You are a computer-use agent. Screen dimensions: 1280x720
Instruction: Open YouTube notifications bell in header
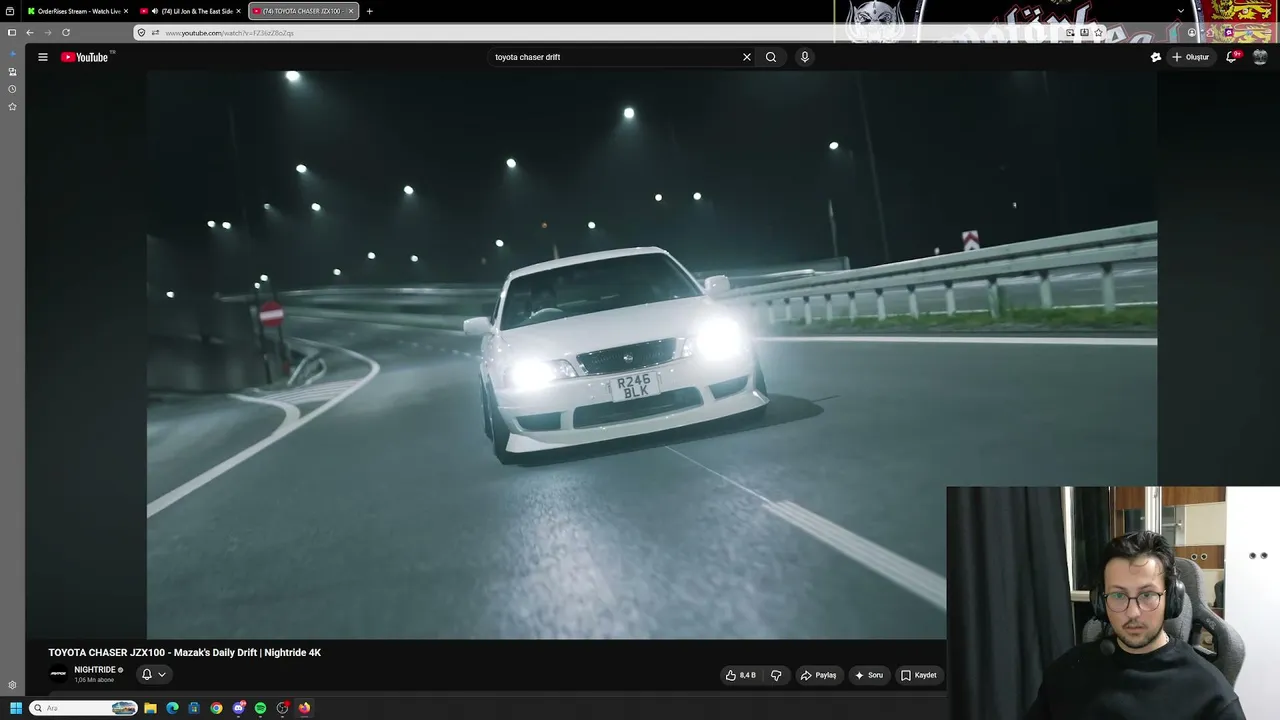(1233, 57)
